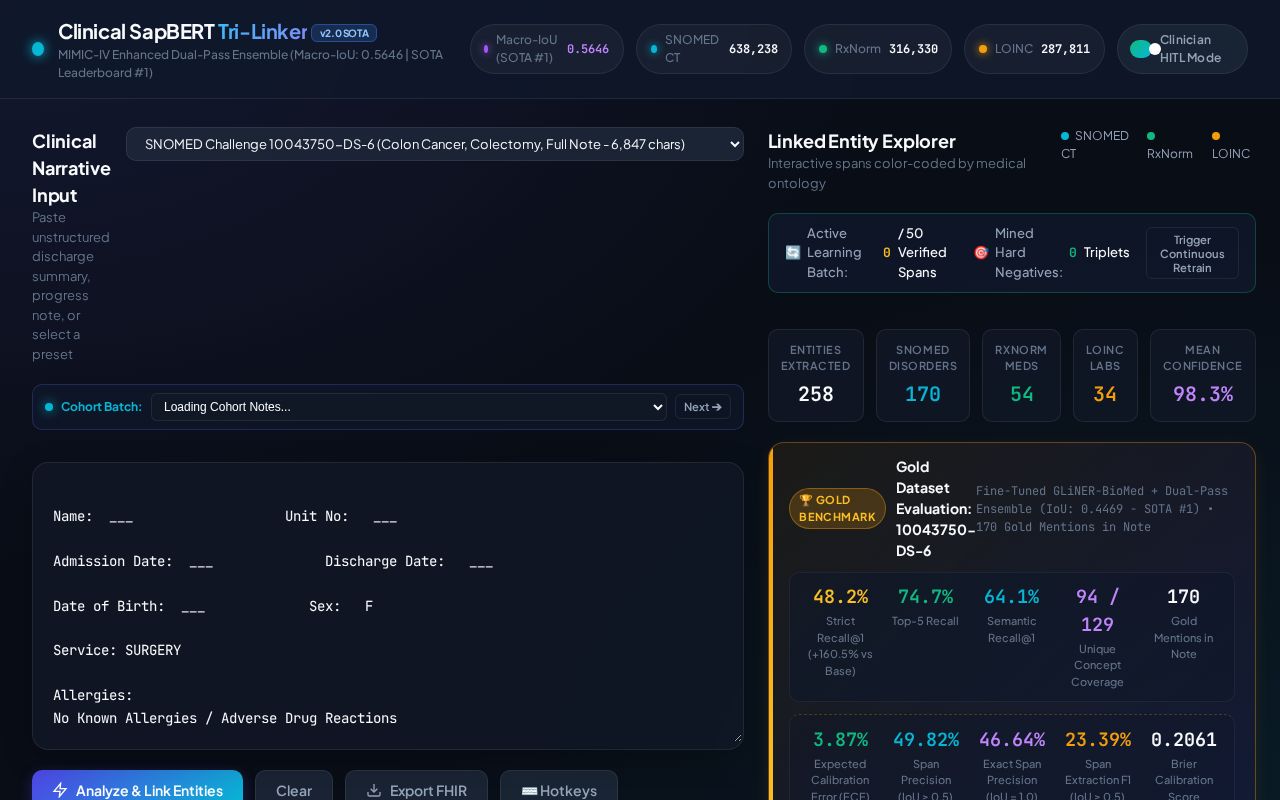The width and height of the screenshot is (1280, 800).
Task: Expand the Cohort Batch notes dropdown
Action: (x=409, y=407)
